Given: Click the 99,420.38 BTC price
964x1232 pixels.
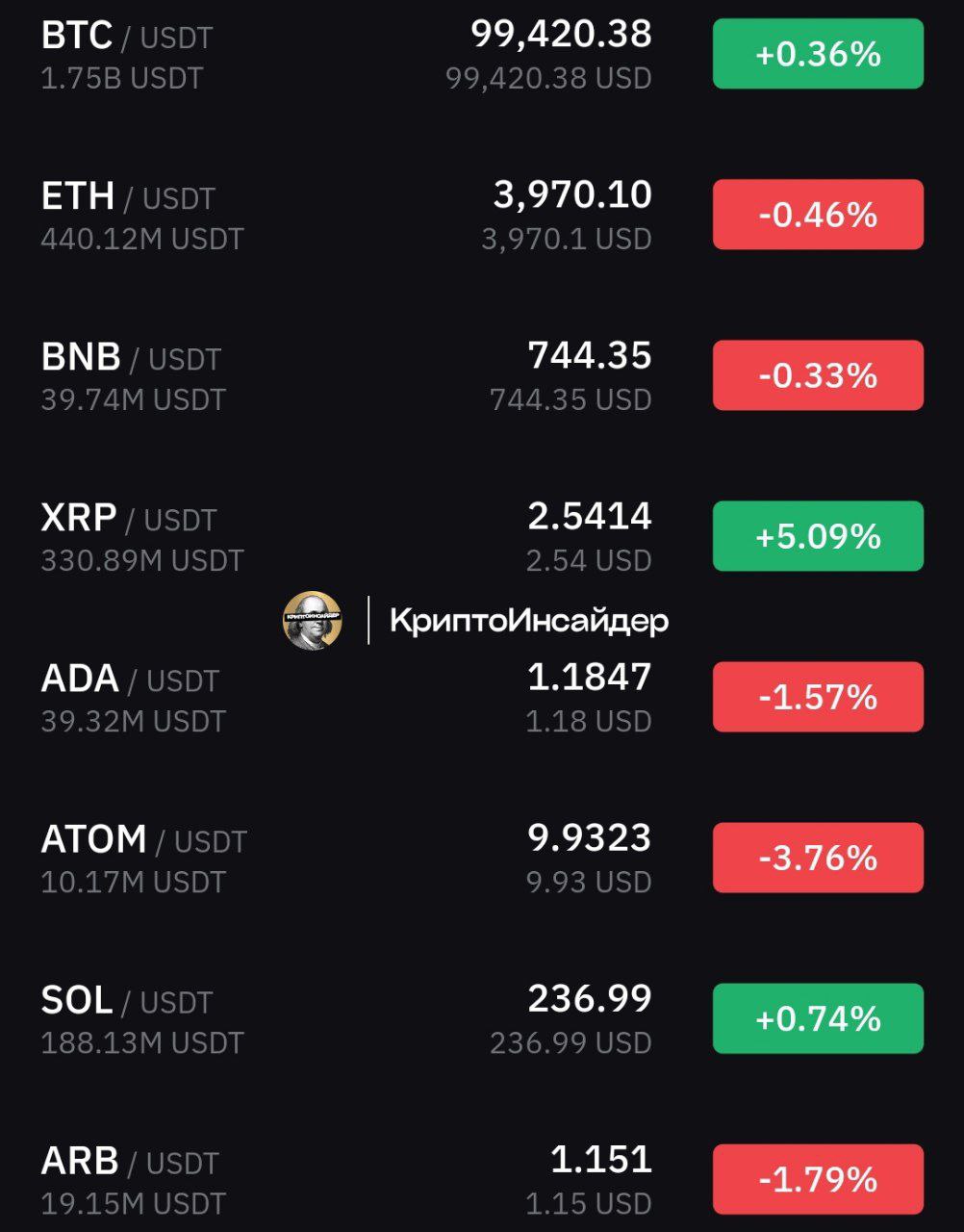Looking at the screenshot, I should pyautogui.click(x=561, y=35).
